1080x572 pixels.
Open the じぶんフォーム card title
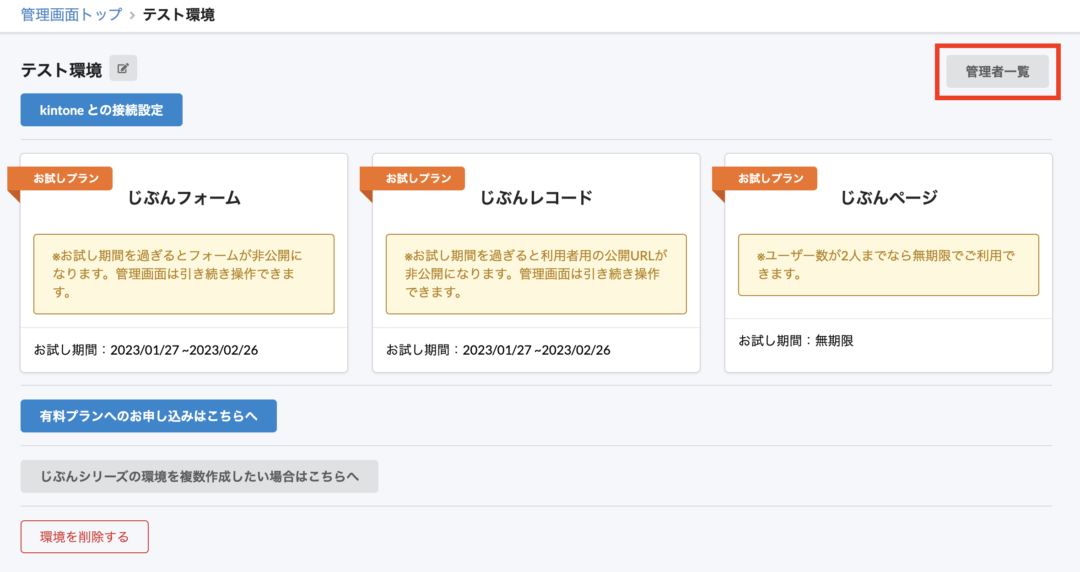point(184,198)
